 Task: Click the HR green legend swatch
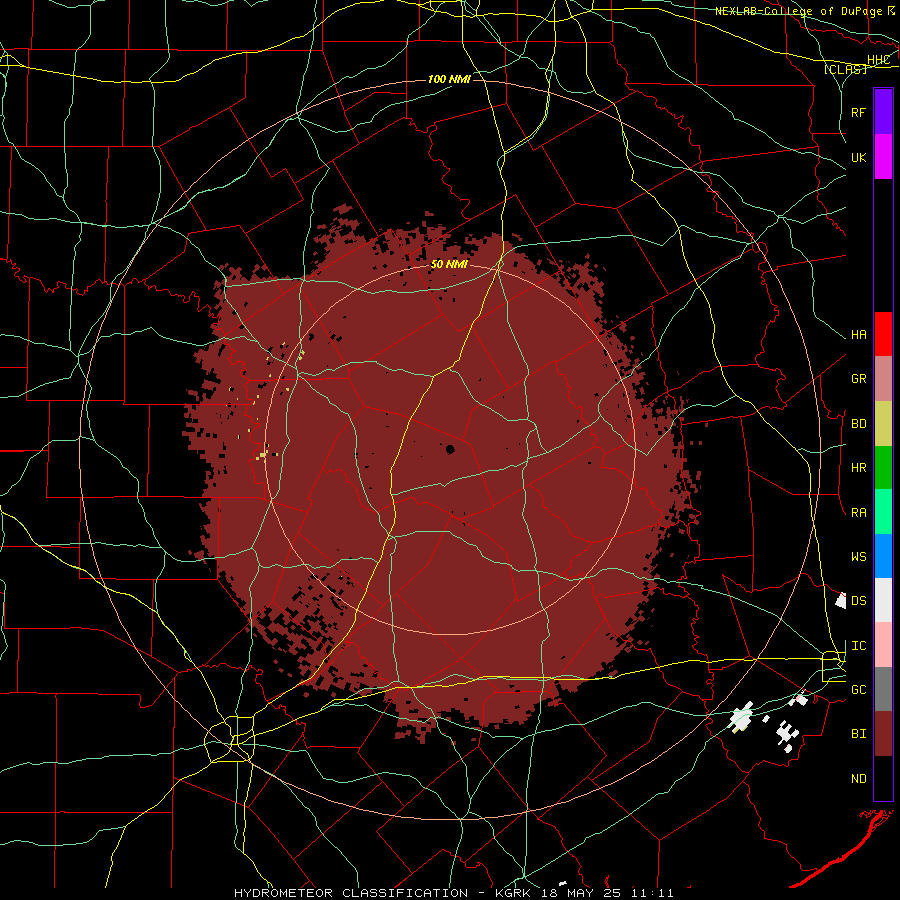(883, 468)
